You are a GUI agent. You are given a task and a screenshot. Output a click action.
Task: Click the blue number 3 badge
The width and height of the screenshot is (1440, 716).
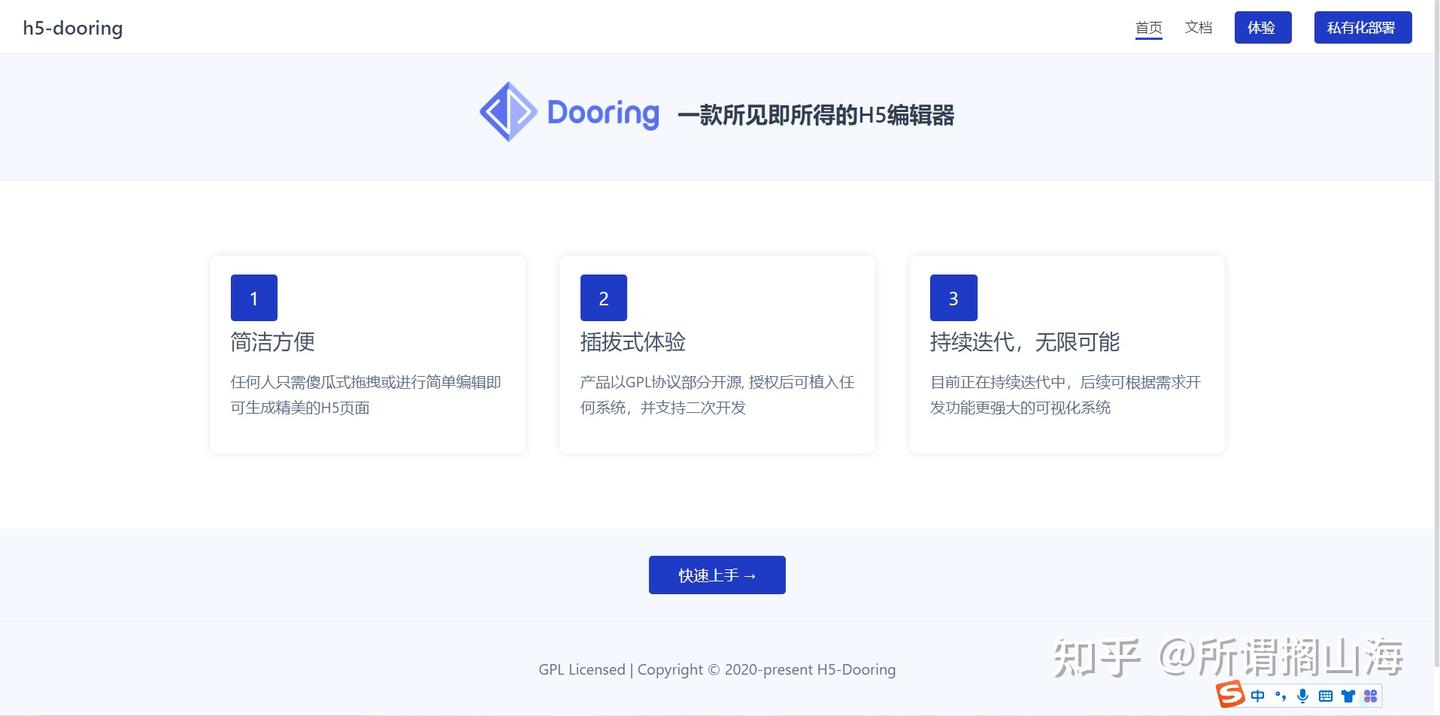tap(954, 298)
